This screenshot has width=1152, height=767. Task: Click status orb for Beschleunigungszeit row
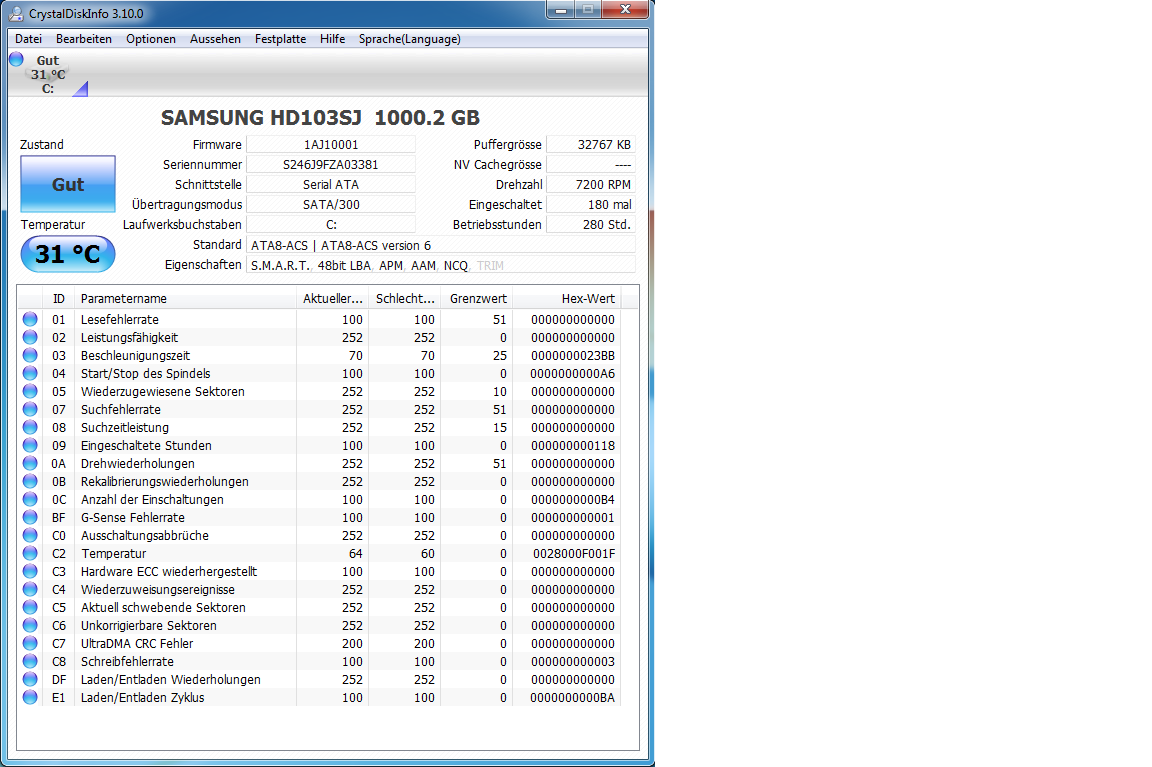pos(30,355)
